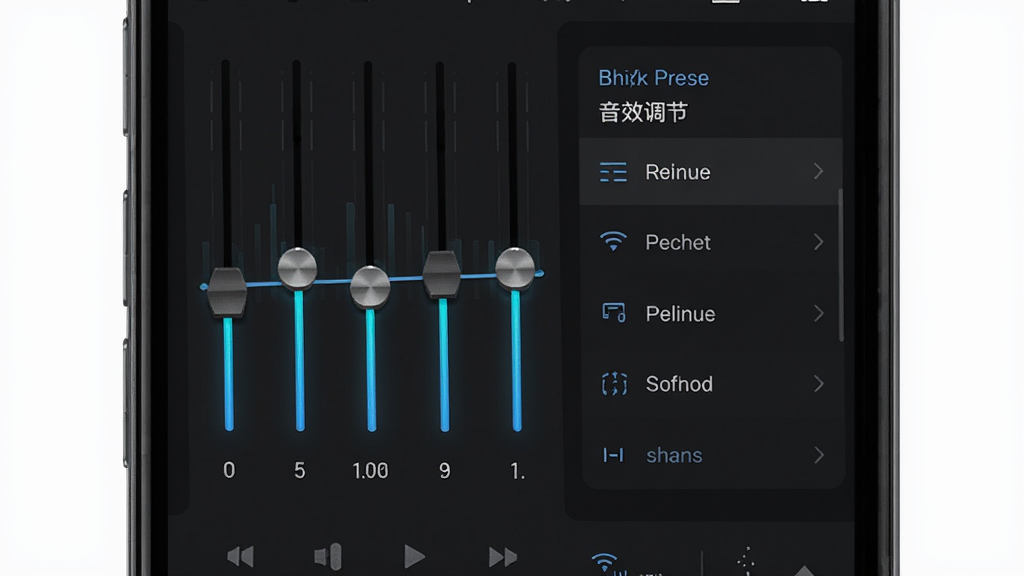Select the Reinue menu entry

coord(709,172)
